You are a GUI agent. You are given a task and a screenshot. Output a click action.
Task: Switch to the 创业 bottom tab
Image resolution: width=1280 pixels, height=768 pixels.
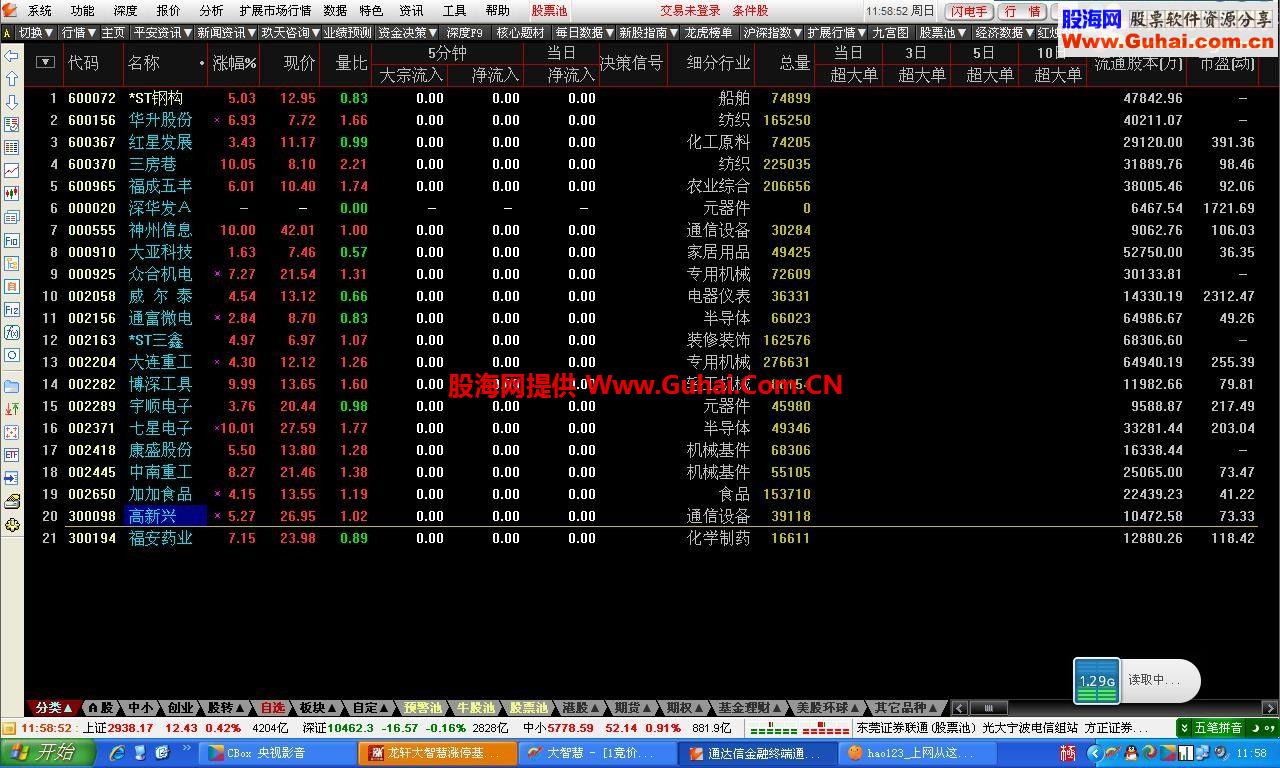click(x=180, y=708)
